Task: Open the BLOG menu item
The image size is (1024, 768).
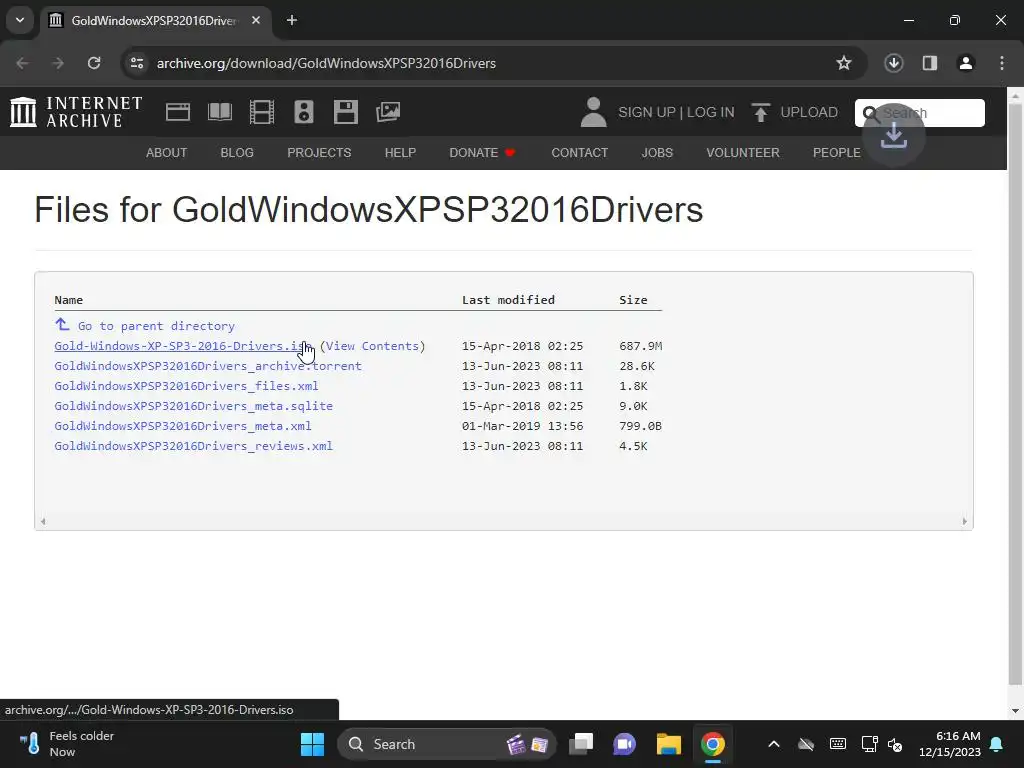Action: point(237,153)
